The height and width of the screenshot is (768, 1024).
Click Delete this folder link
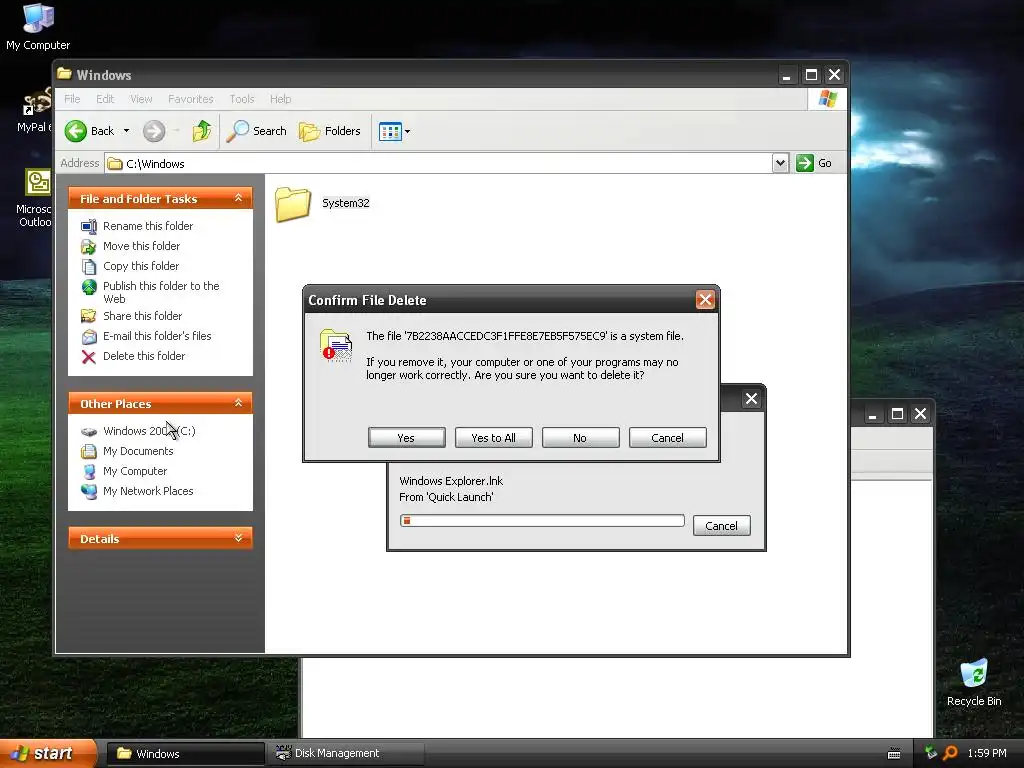[144, 357]
